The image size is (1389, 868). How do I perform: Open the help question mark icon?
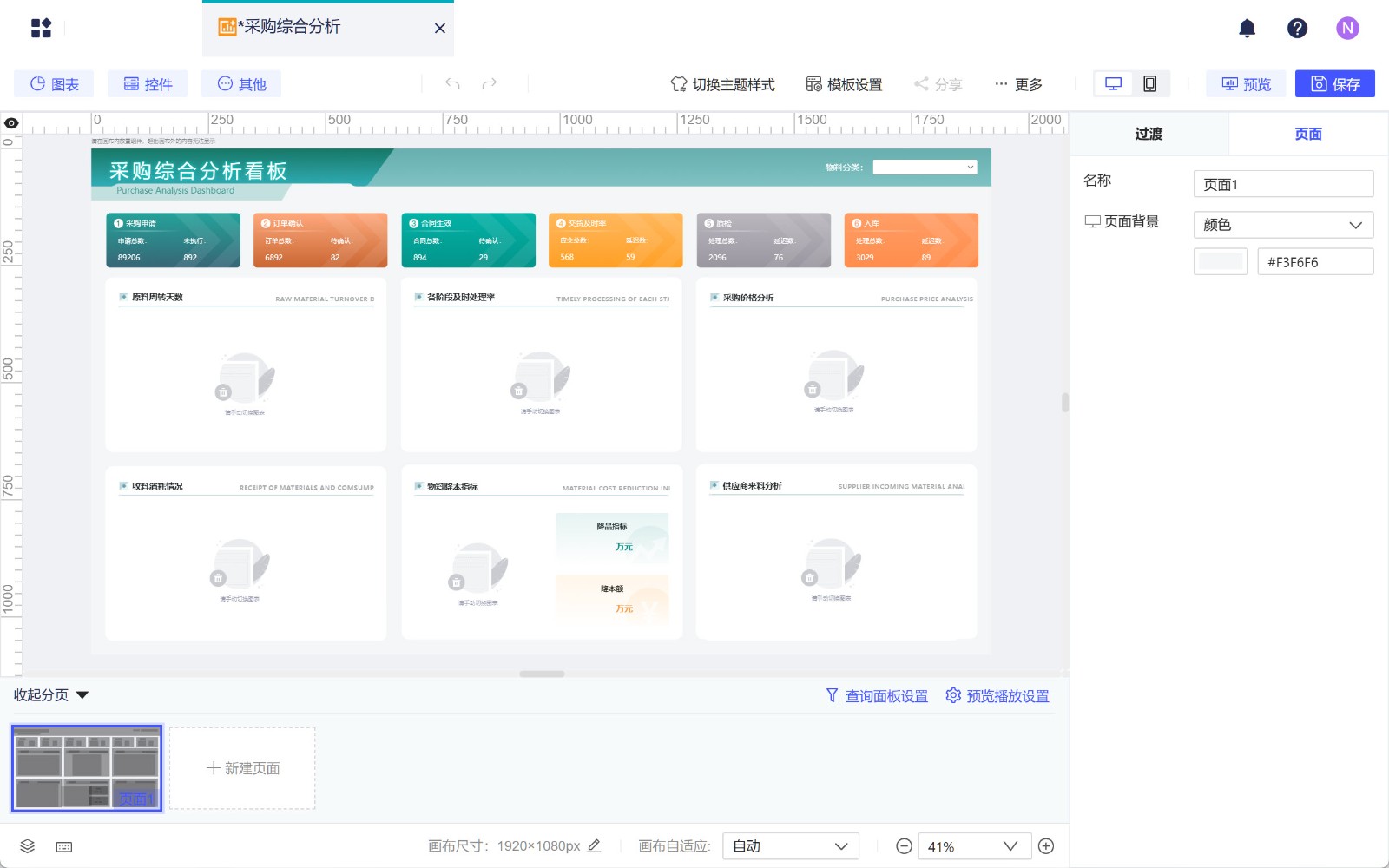point(1297,28)
